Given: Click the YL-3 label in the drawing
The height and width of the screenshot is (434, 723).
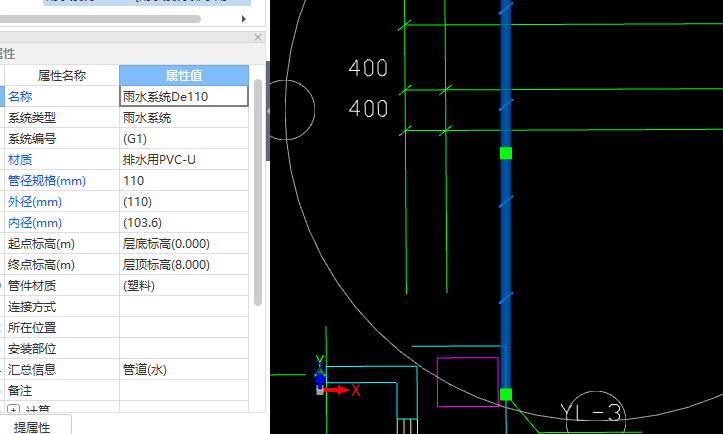Looking at the screenshot, I should 591,413.
